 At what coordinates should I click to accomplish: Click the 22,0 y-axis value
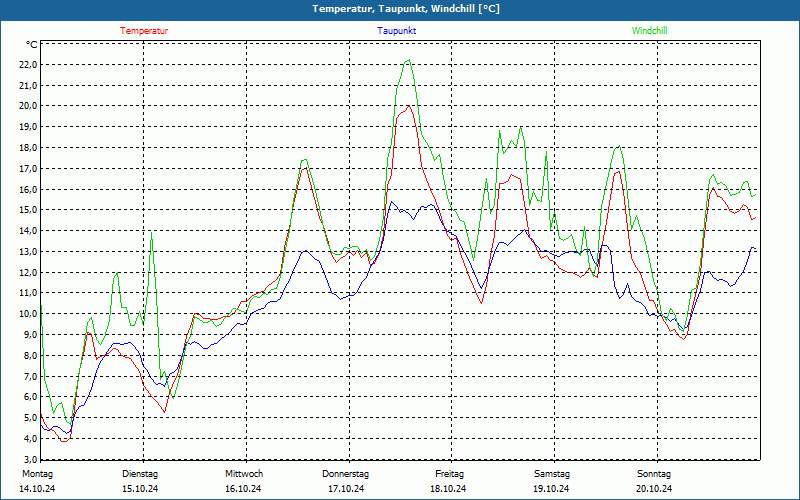[28, 65]
